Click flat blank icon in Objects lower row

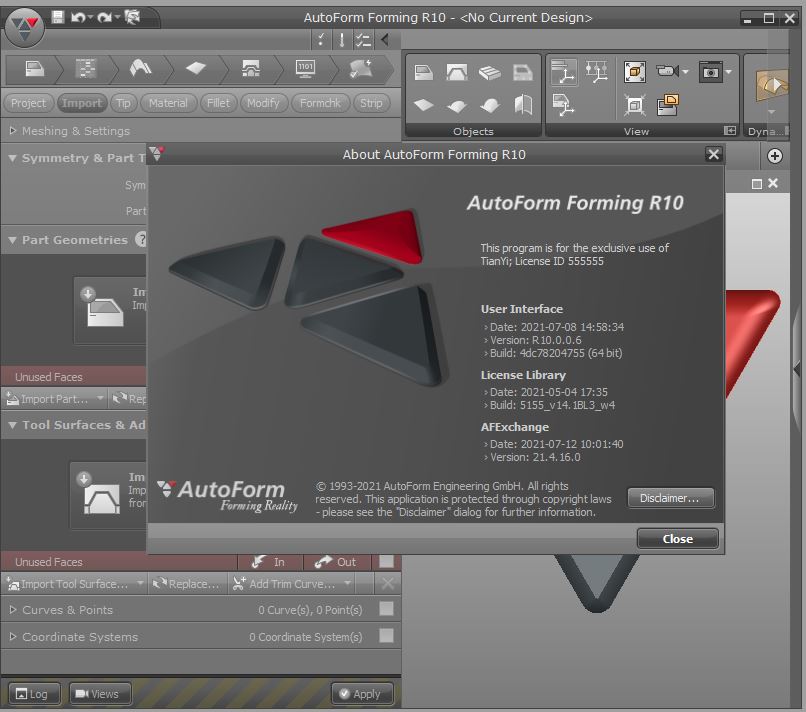pos(424,105)
